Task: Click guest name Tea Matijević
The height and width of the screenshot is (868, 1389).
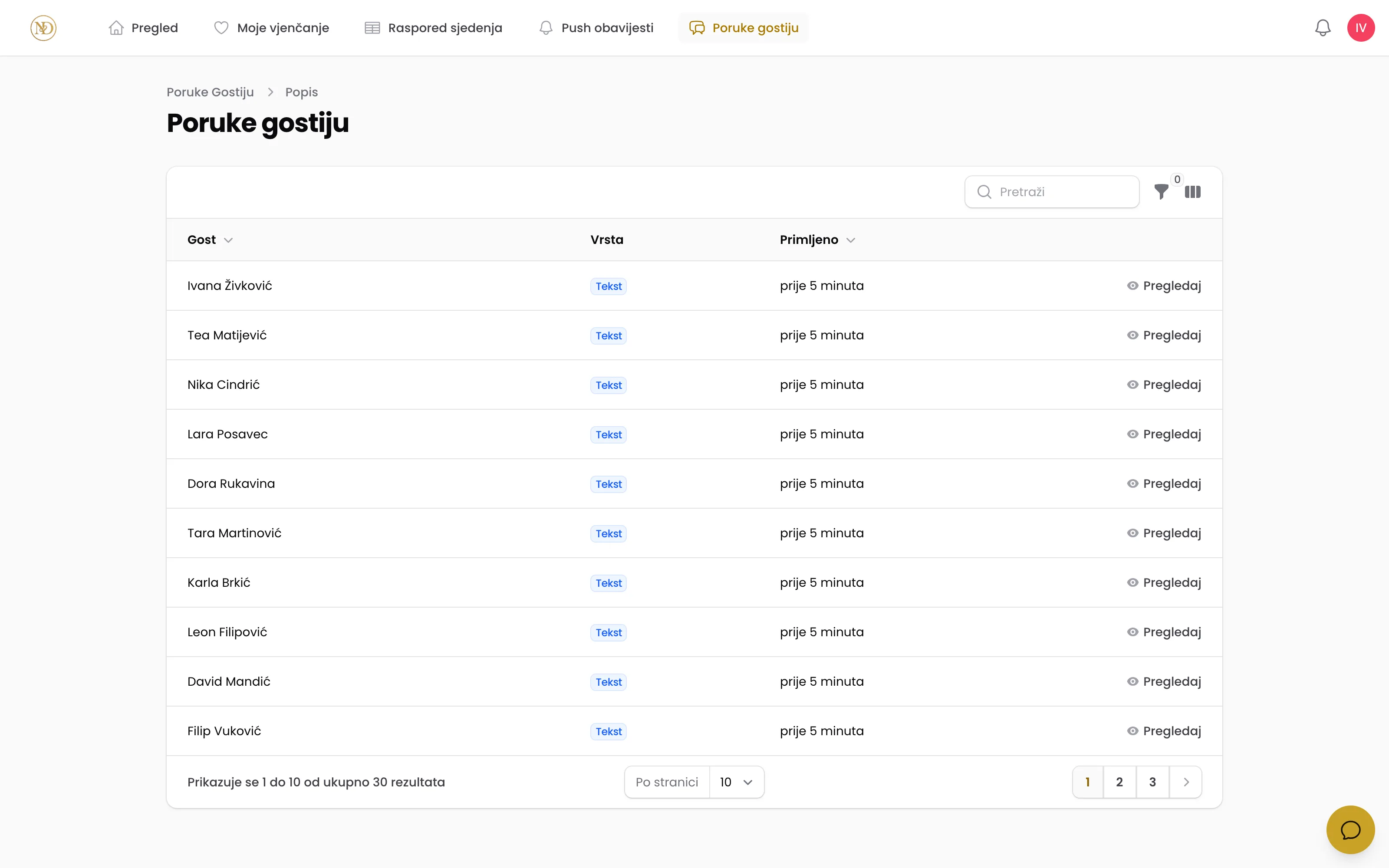Action: [227, 335]
